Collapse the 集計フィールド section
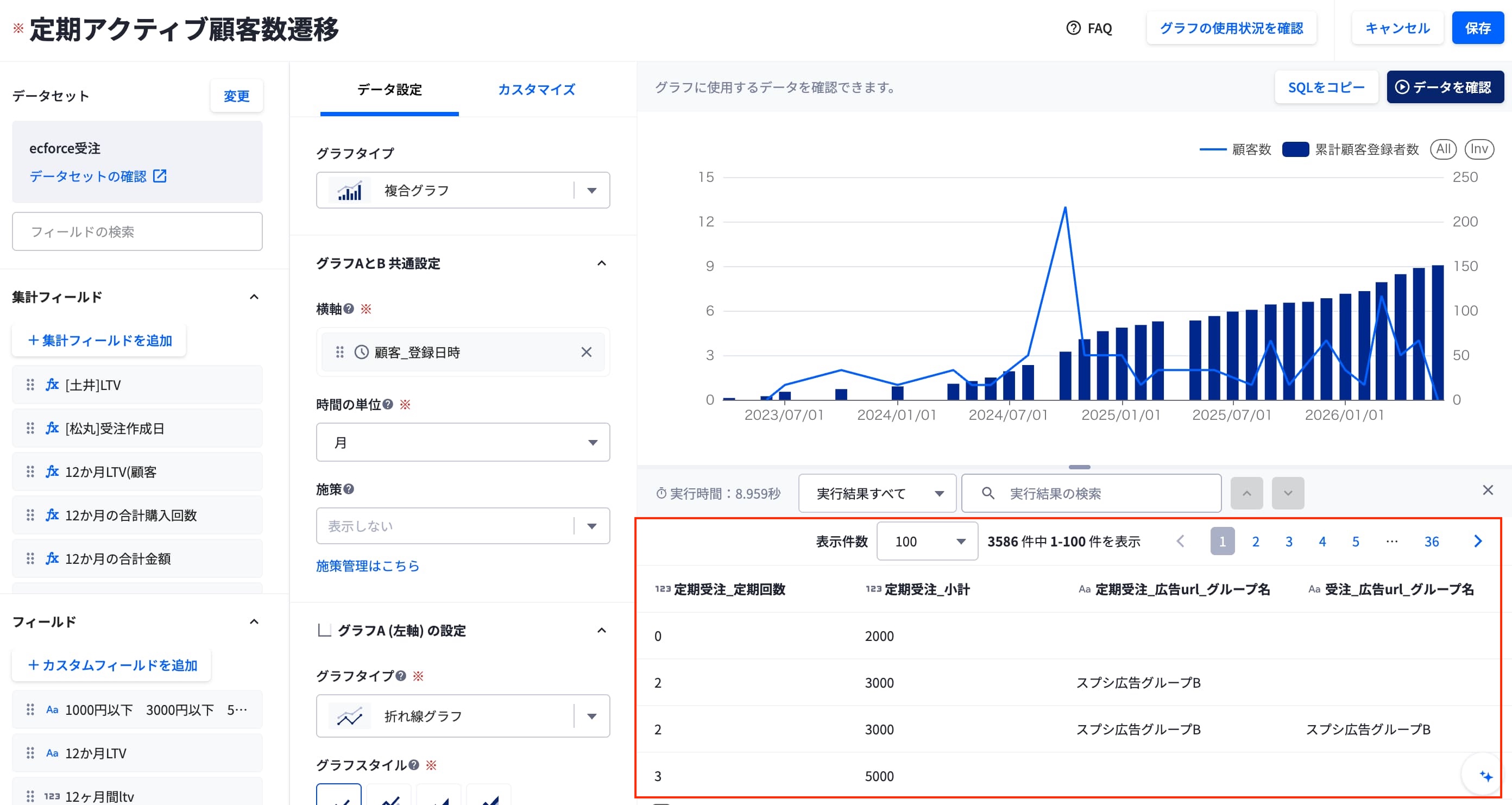The width and height of the screenshot is (1512, 805). point(254,297)
